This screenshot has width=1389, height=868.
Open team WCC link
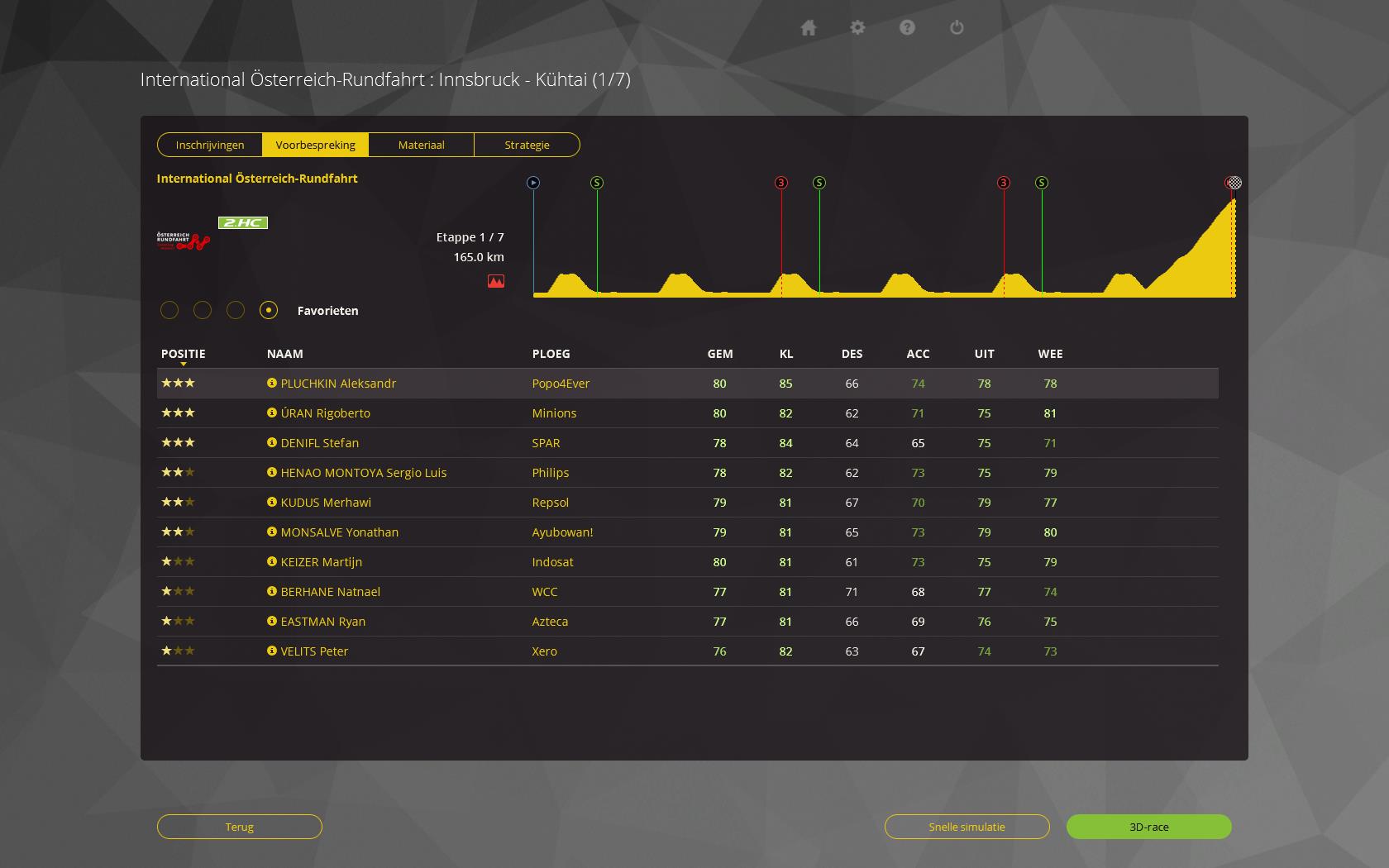pyautogui.click(x=545, y=592)
